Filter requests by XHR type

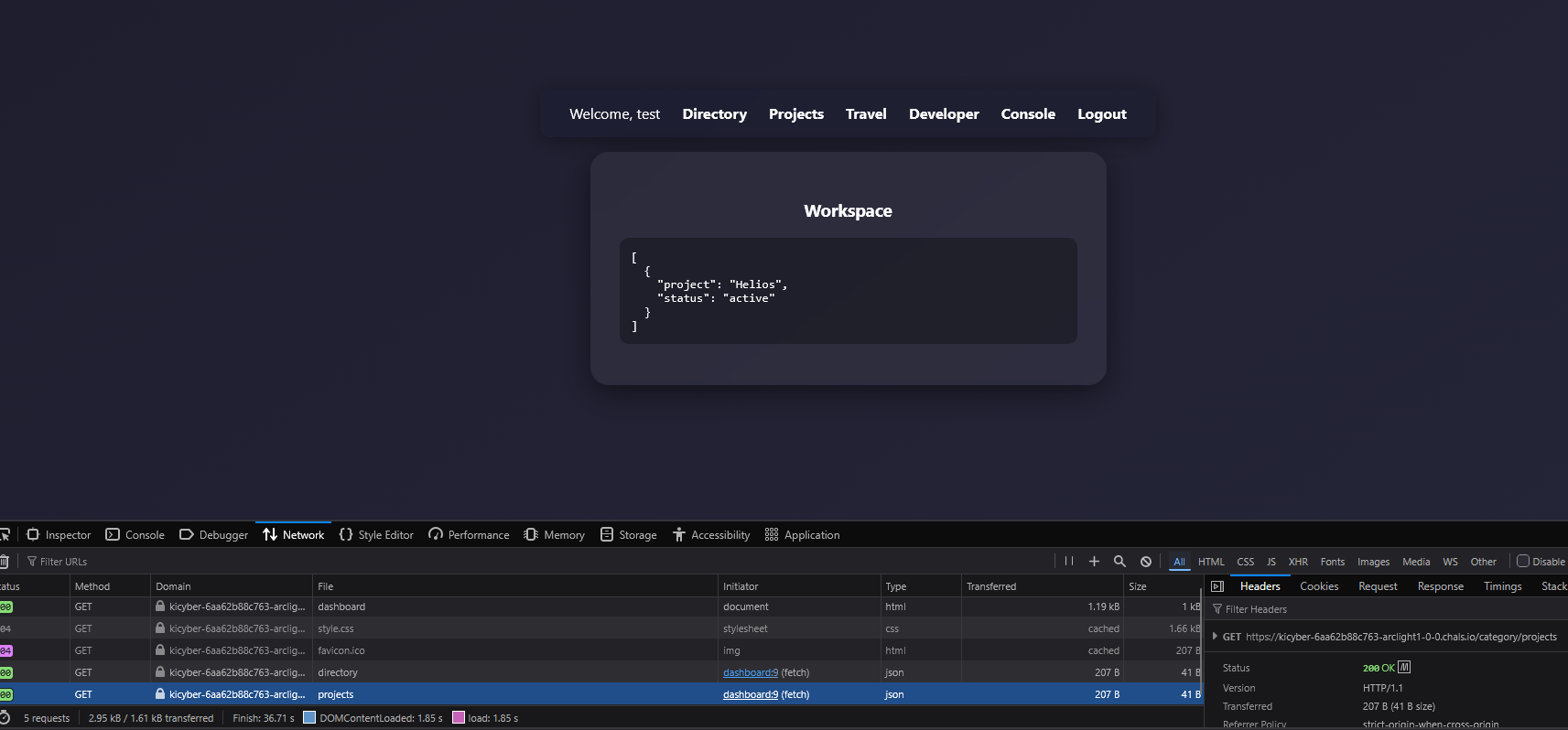point(1298,562)
